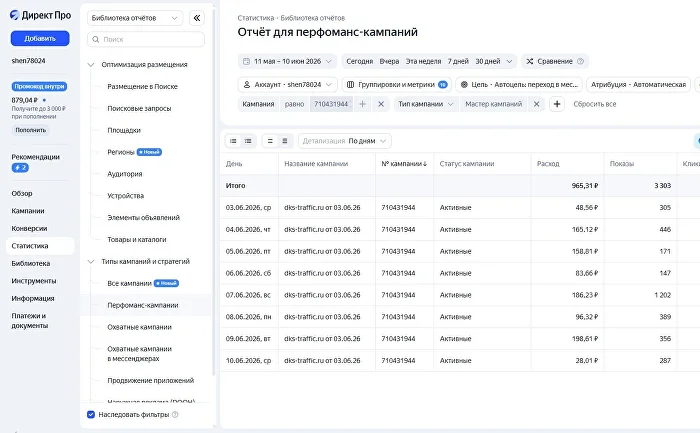Click the Новый badge next to Регионы
This screenshot has width=700, height=433.
[x=149, y=152]
